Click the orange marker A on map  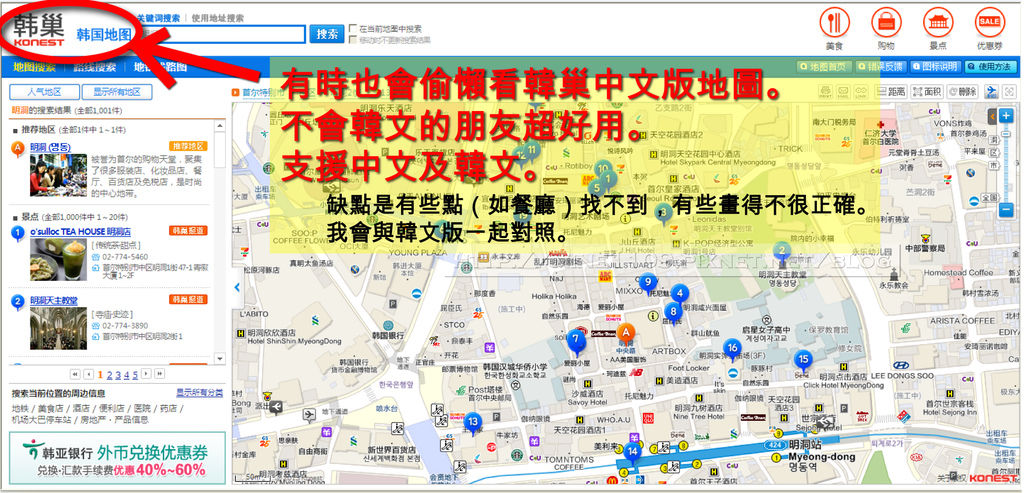626,334
